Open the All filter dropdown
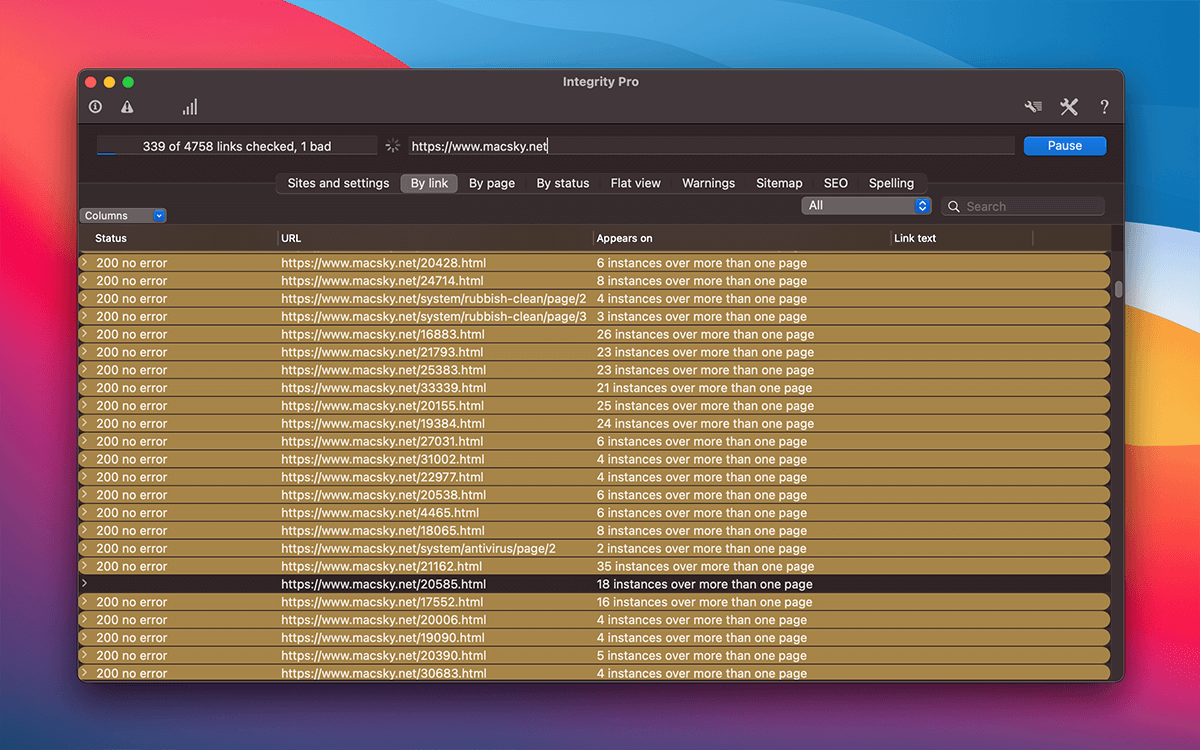The height and width of the screenshot is (750, 1200). click(866, 205)
